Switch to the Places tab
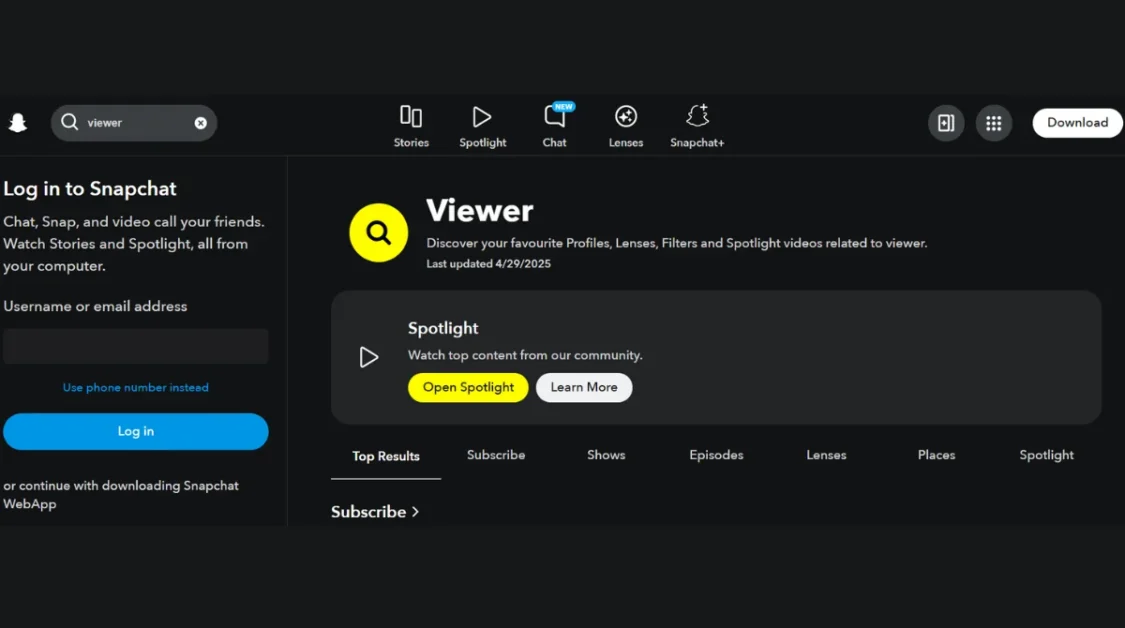This screenshot has width=1125, height=628. tap(936, 455)
